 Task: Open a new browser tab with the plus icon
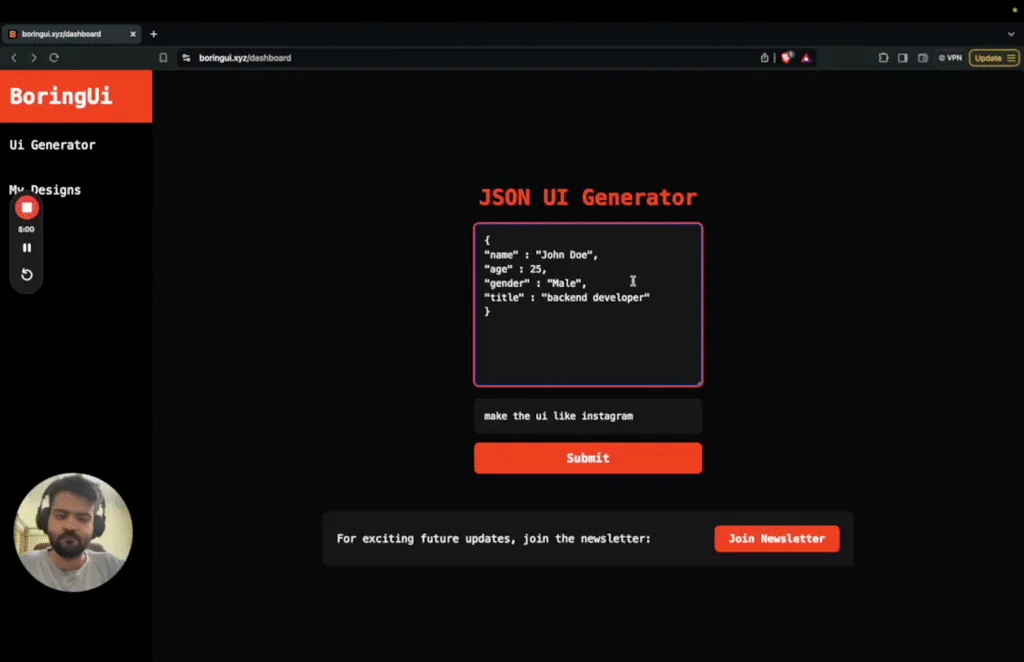point(153,33)
